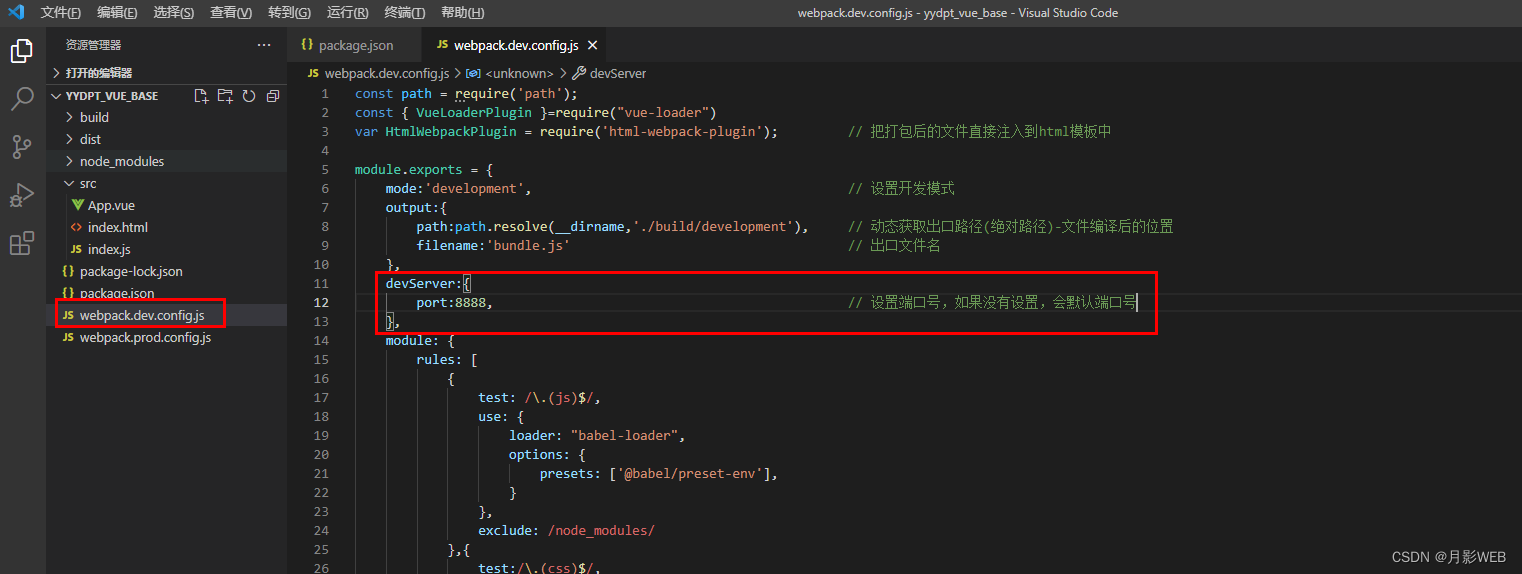Refresh the explorer file tree

248,96
